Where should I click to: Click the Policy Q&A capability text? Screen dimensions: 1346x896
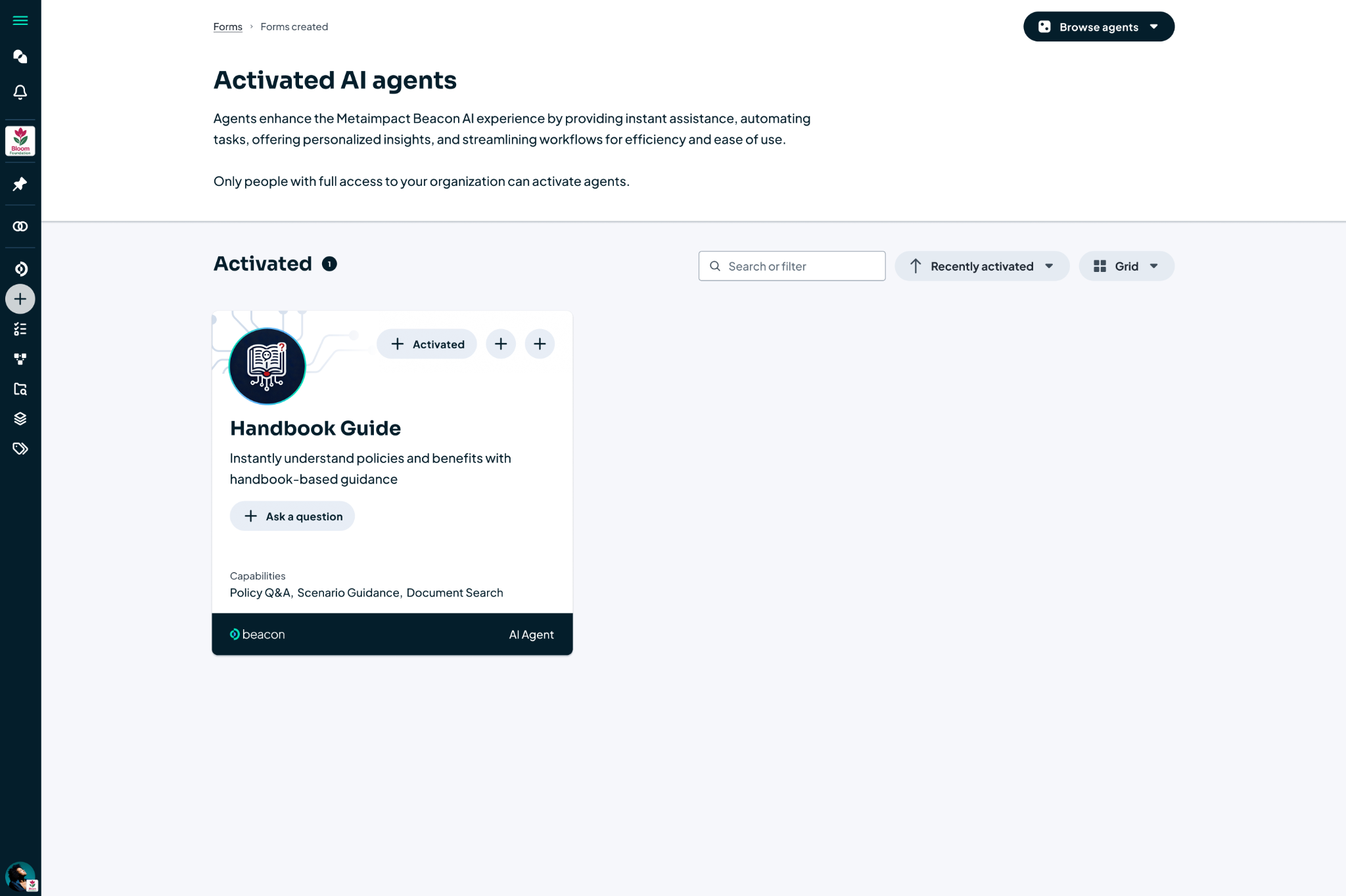point(260,593)
